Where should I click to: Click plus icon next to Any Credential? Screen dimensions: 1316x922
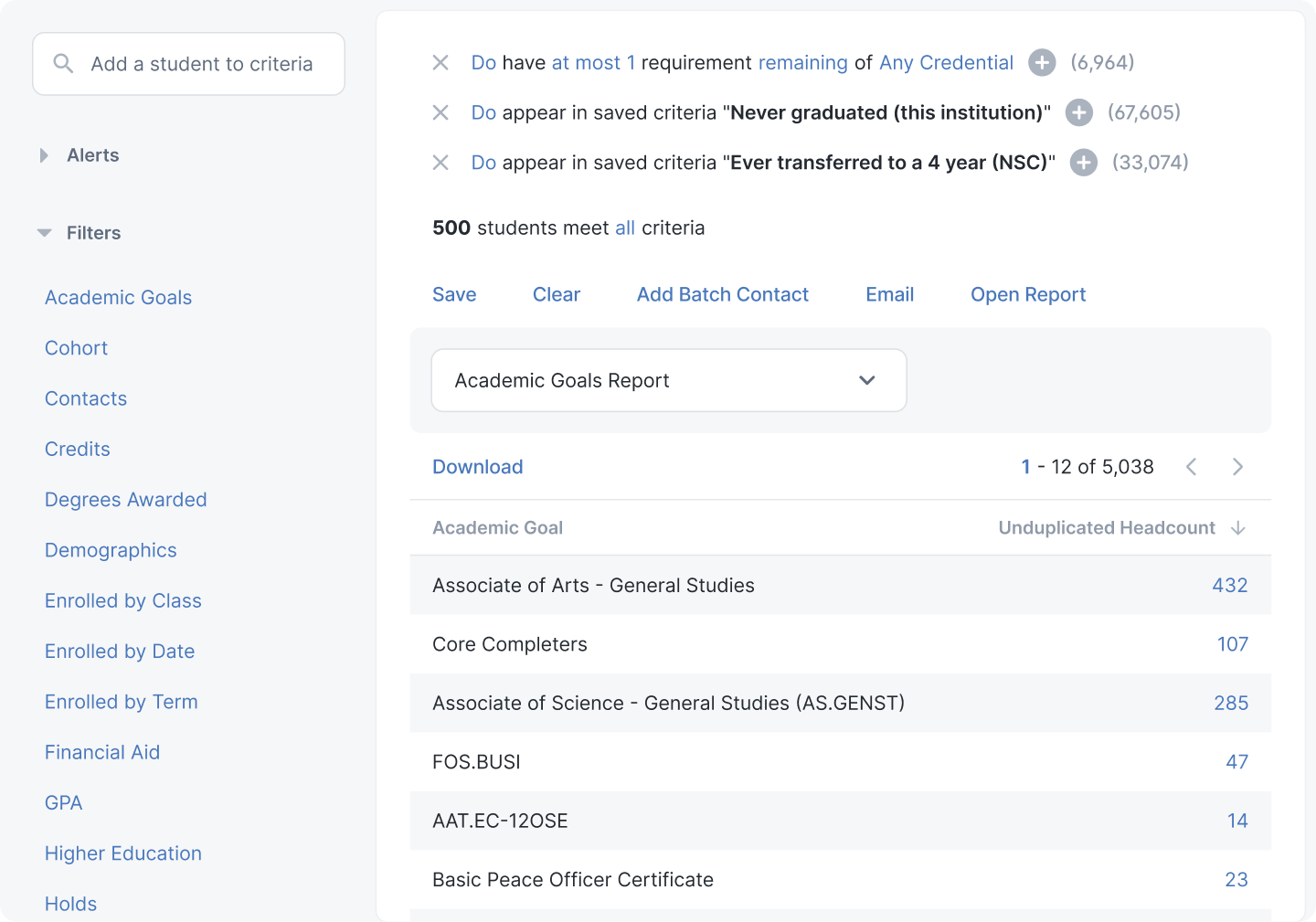(x=1042, y=63)
